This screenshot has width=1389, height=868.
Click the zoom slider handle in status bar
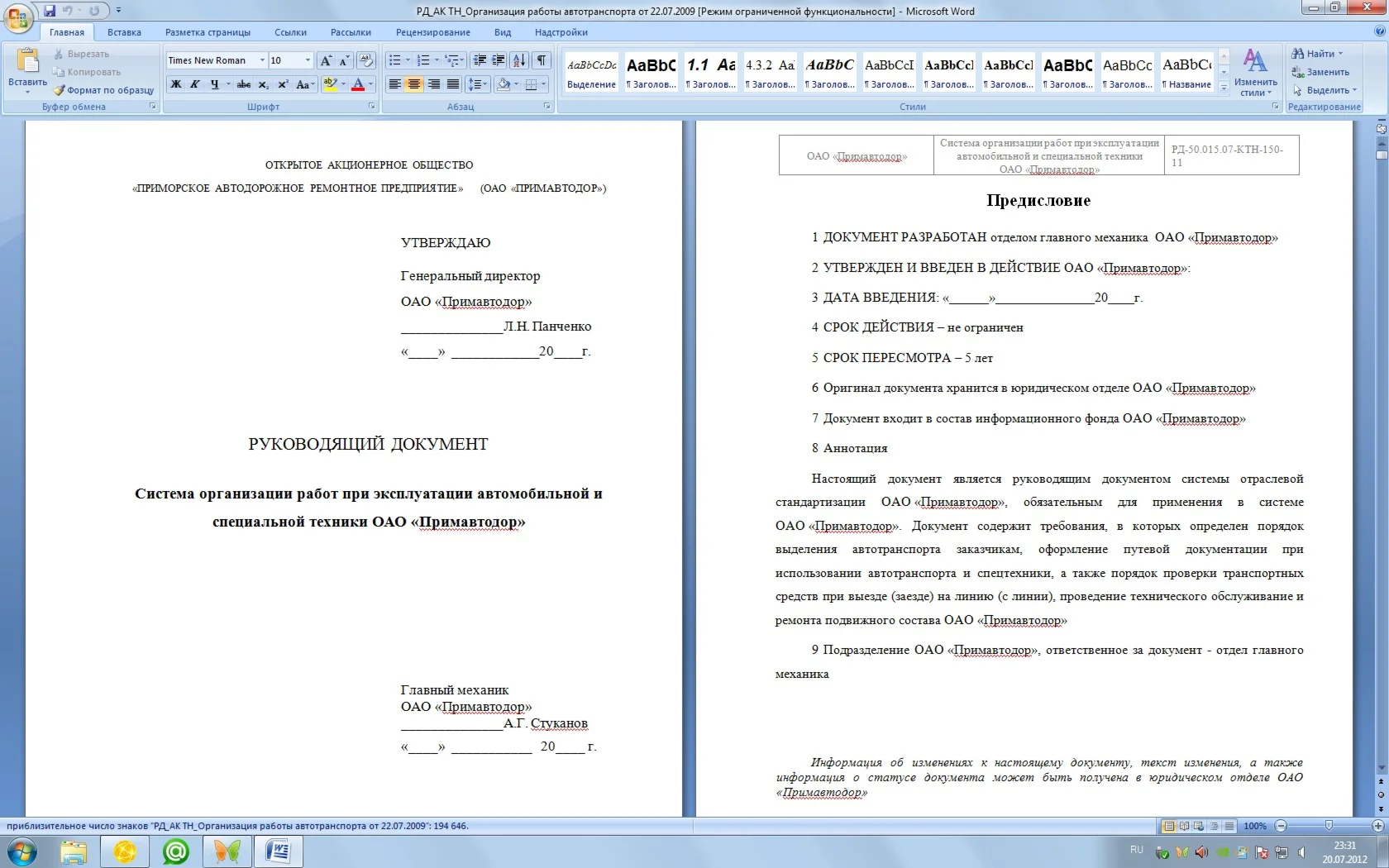point(1329,826)
